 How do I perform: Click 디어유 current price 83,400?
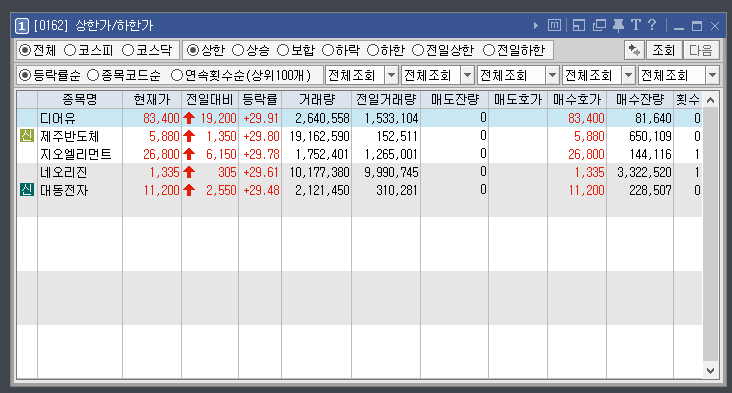click(161, 119)
